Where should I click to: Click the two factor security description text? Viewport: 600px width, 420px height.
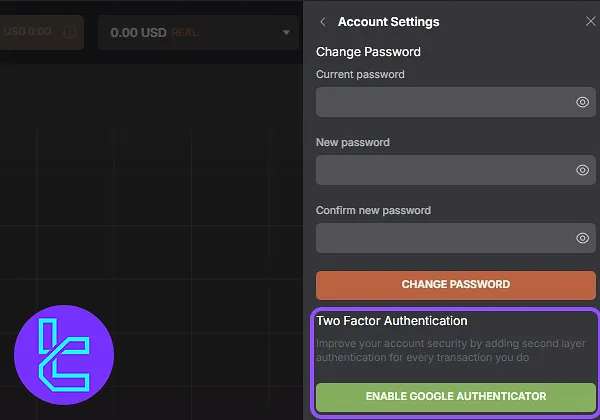tap(450, 350)
